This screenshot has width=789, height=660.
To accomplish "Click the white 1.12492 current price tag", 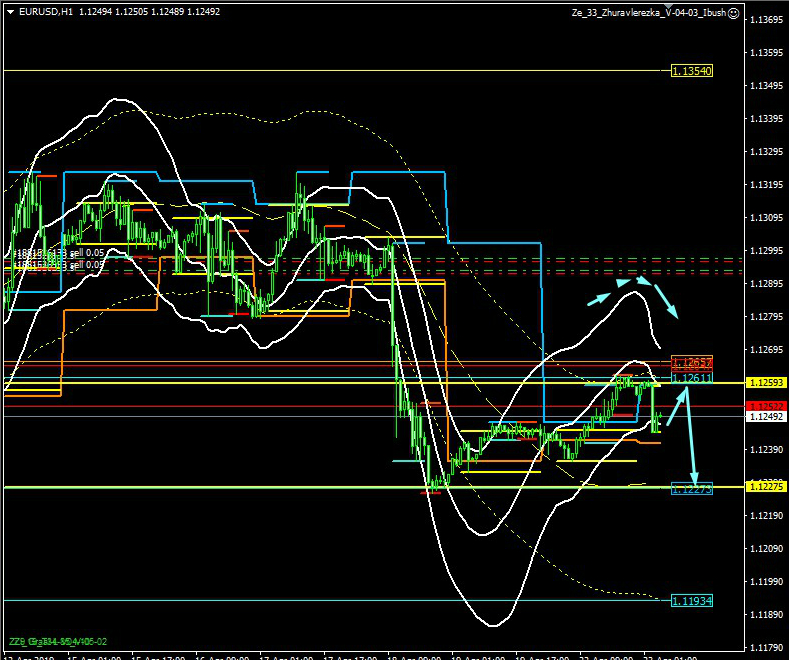I will [x=767, y=416].
